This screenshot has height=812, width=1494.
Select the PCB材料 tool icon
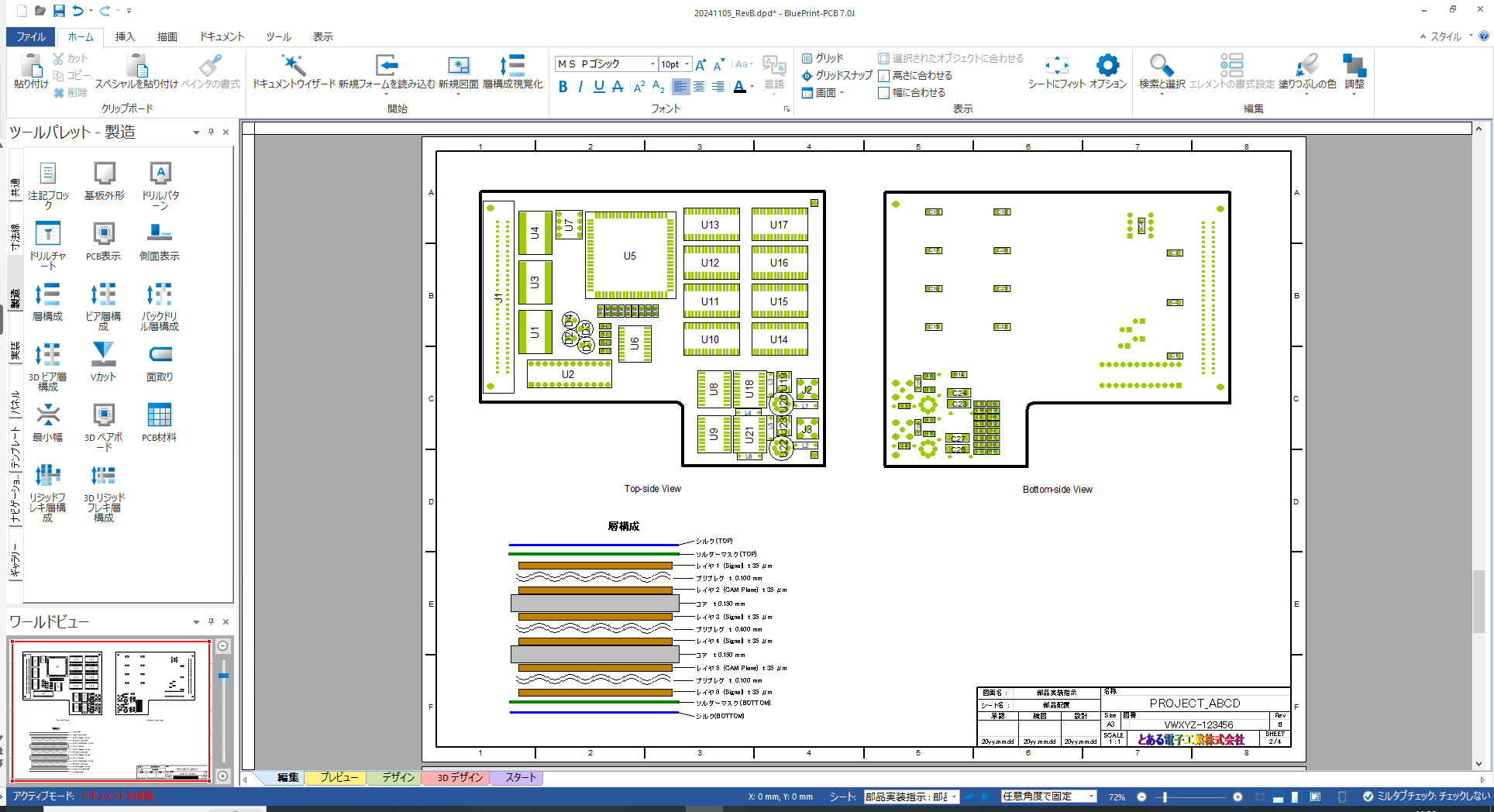pyautogui.click(x=159, y=415)
